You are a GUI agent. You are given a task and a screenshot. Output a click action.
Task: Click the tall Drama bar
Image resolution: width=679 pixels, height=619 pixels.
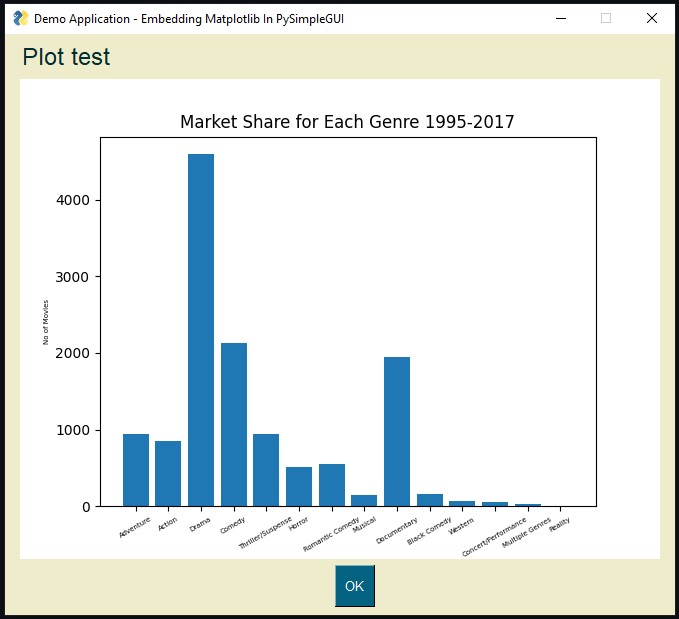[201, 330]
